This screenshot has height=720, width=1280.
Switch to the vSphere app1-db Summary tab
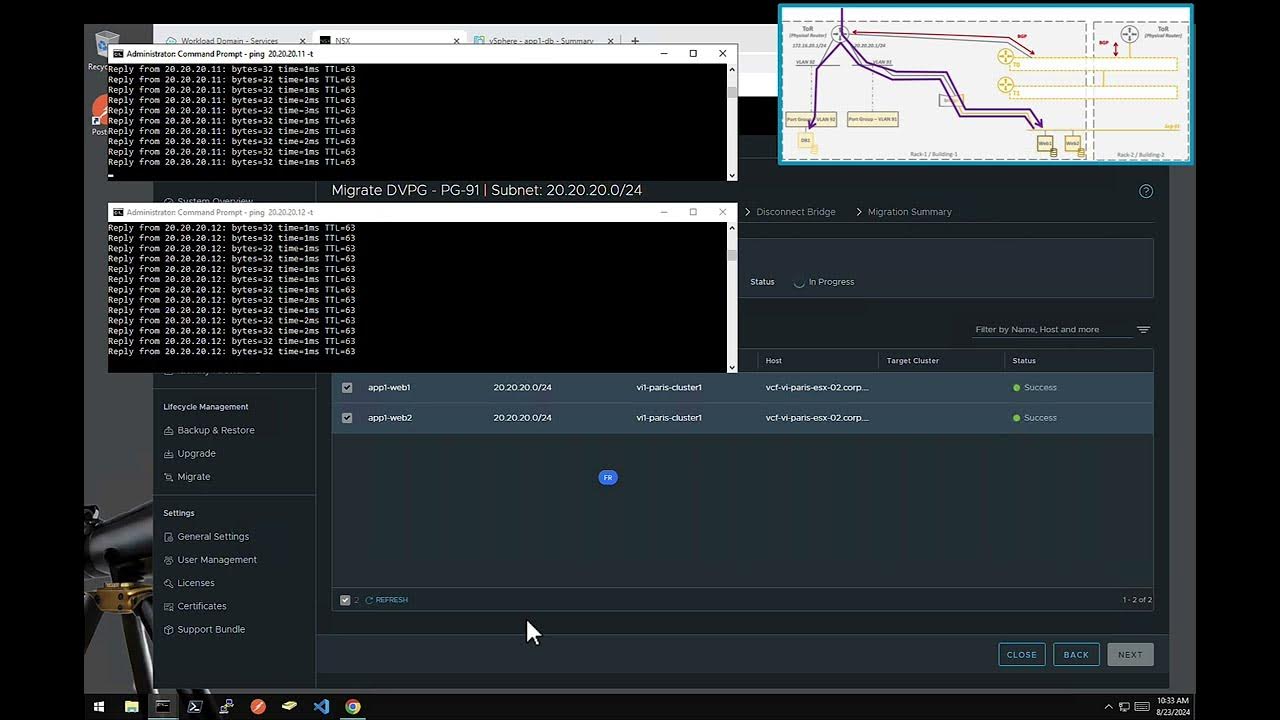coord(540,41)
